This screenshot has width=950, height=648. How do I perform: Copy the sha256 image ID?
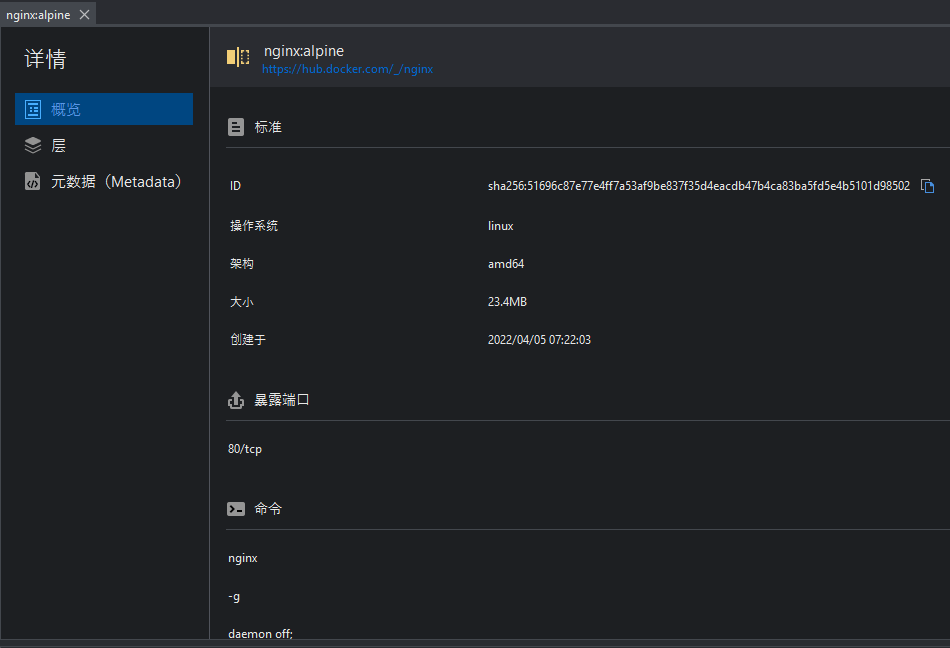[928, 186]
